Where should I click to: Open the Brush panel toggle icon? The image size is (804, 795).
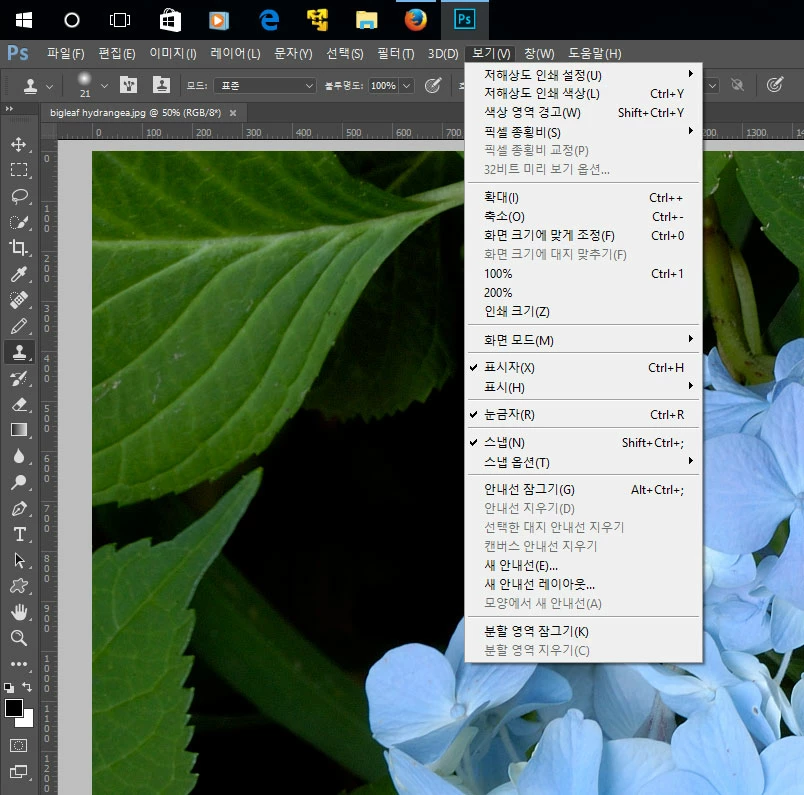tap(128, 85)
